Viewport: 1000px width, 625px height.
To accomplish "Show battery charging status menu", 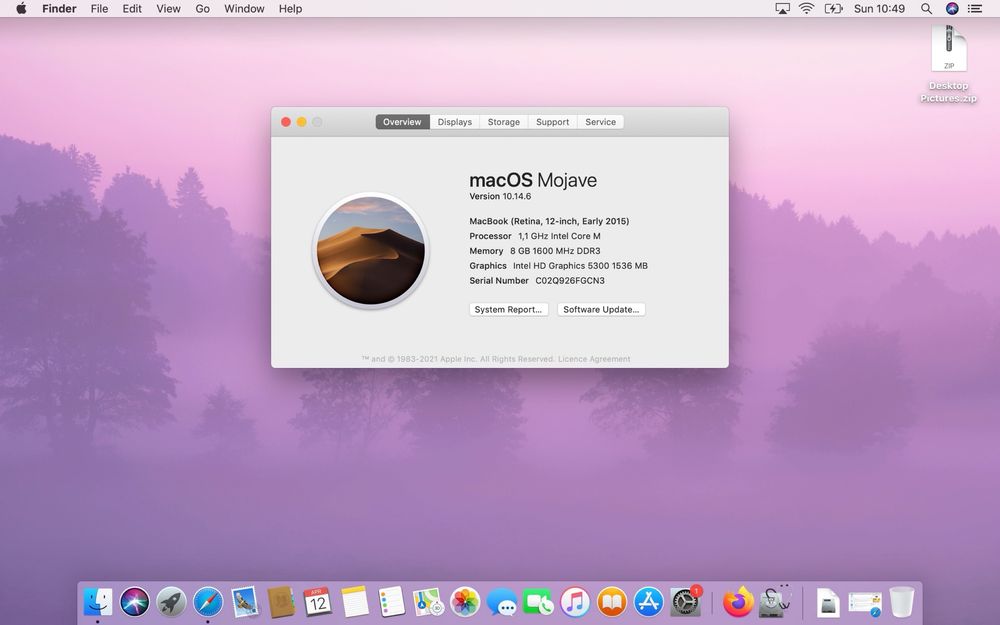I will click(x=834, y=8).
